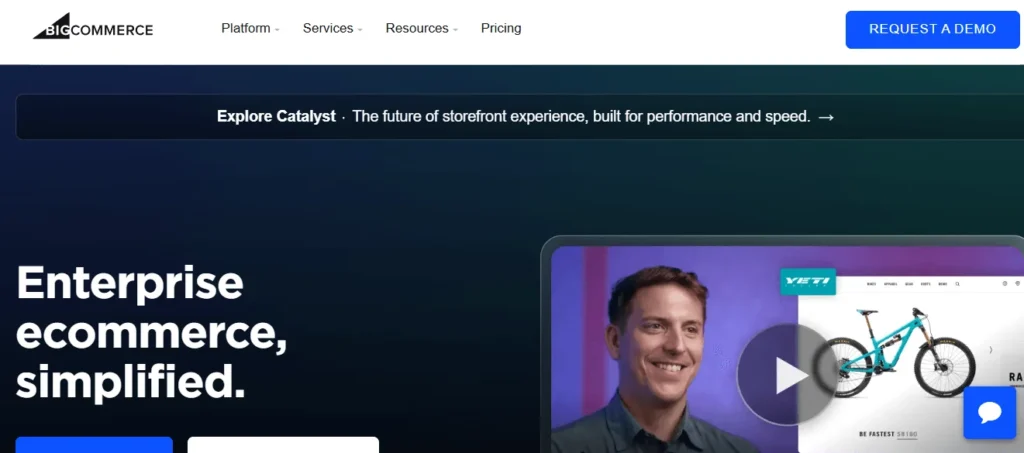Click the next-slide chevron beside the bike
The height and width of the screenshot is (453, 1024).
click(x=990, y=351)
